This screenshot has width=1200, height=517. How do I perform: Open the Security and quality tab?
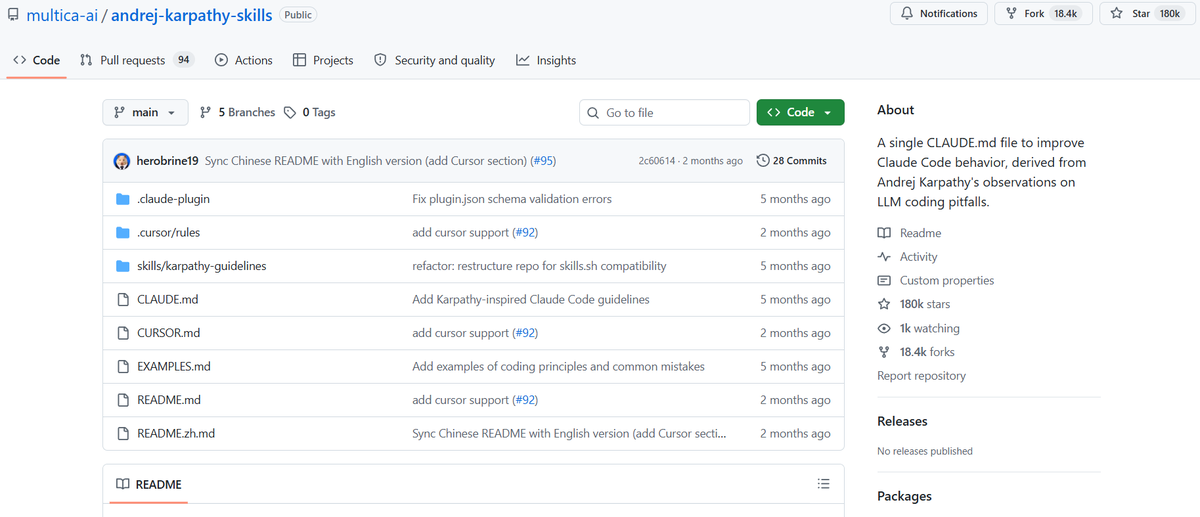[x=435, y=60]
